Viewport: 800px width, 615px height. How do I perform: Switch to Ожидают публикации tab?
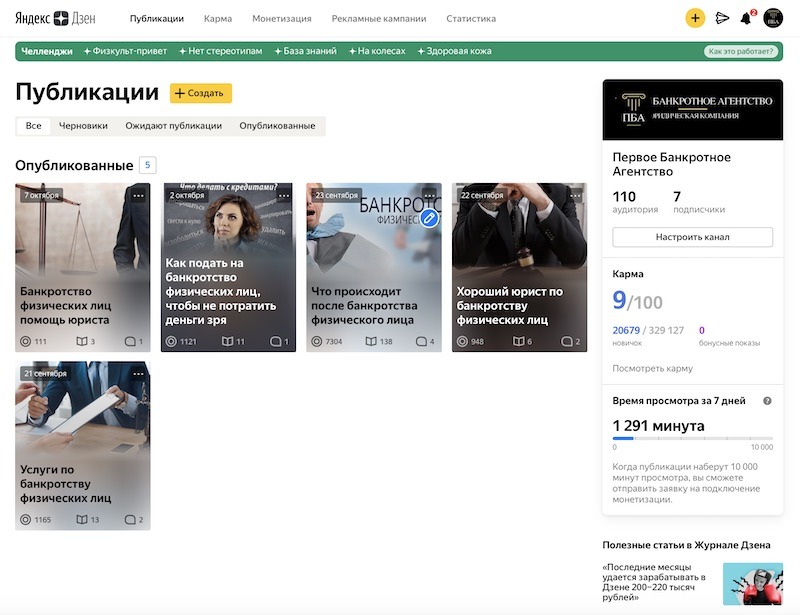click(173, 126)
